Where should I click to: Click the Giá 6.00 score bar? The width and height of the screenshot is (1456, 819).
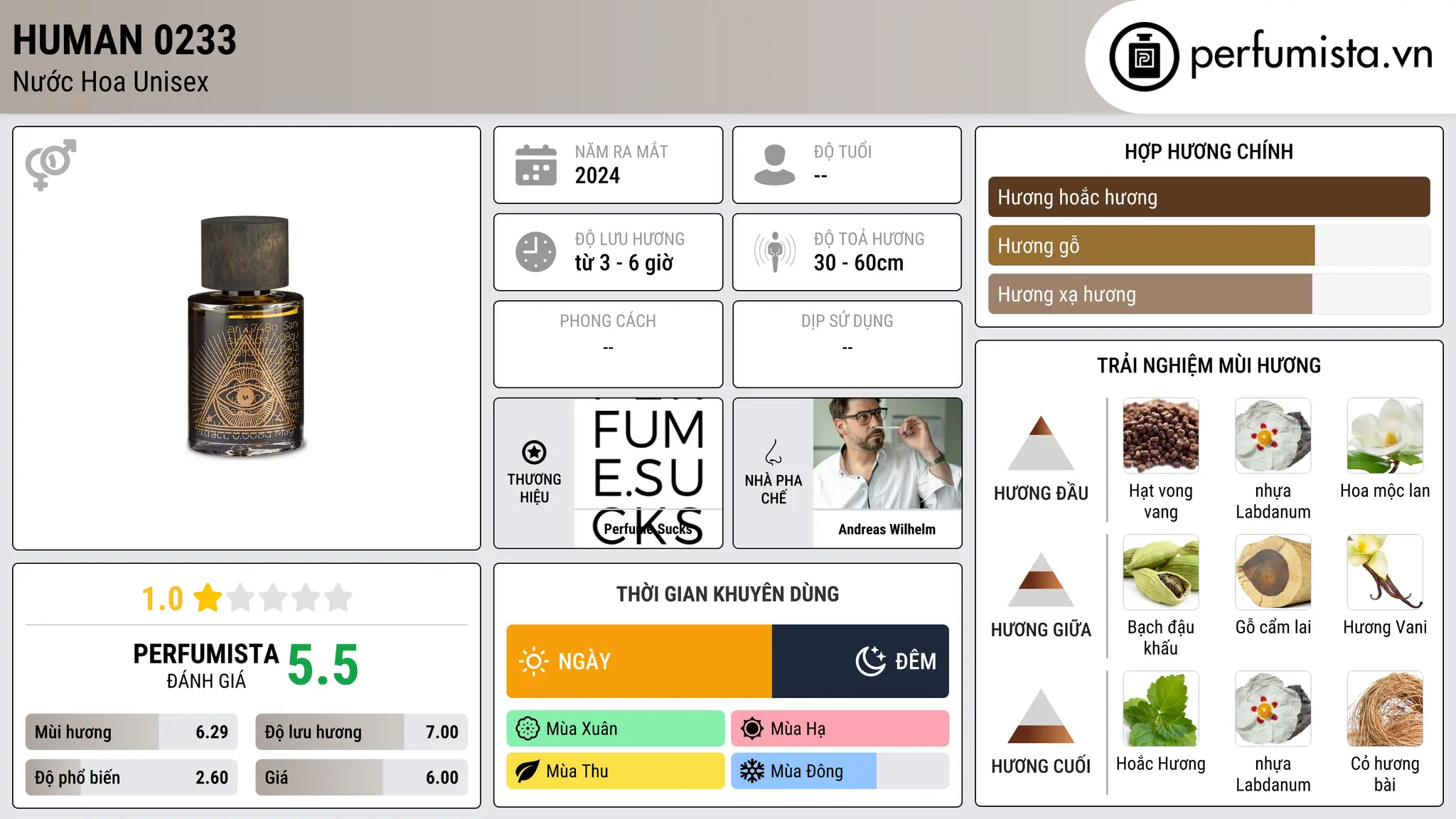click(361, 777)
